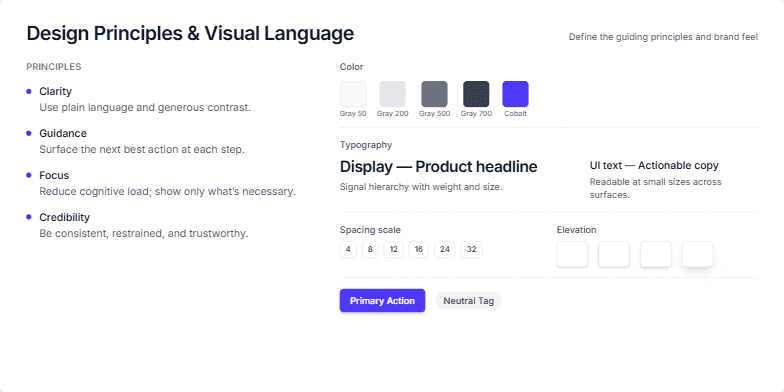
Task: Click the Credibility principle heading
Action: 64,218
